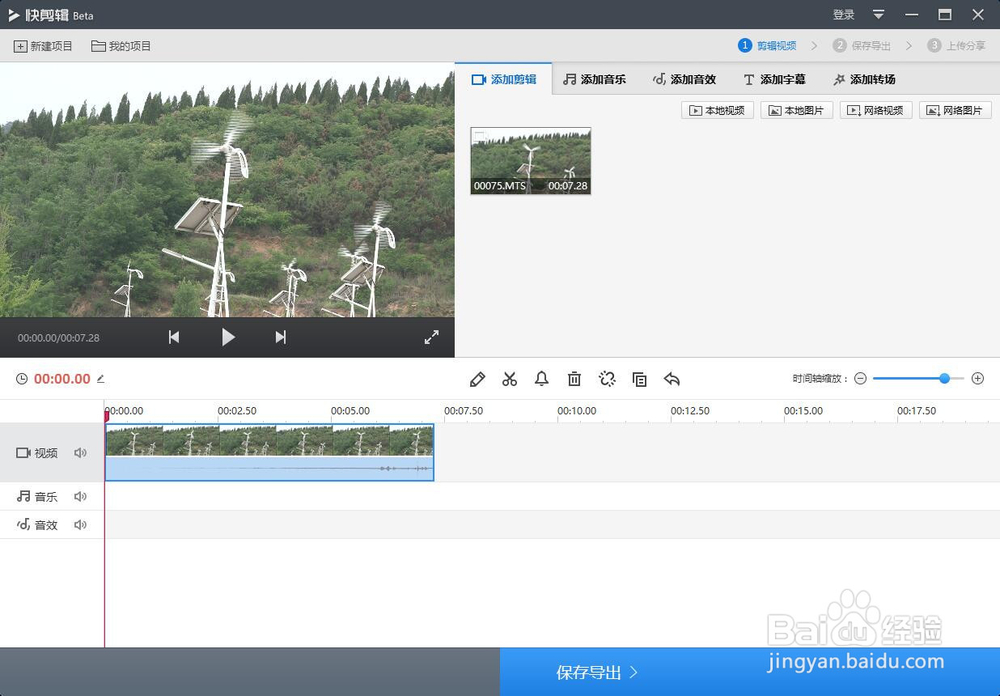The image size is (1000, 696).
Task: Click the 登录 login link
Action: coord(843,14)
